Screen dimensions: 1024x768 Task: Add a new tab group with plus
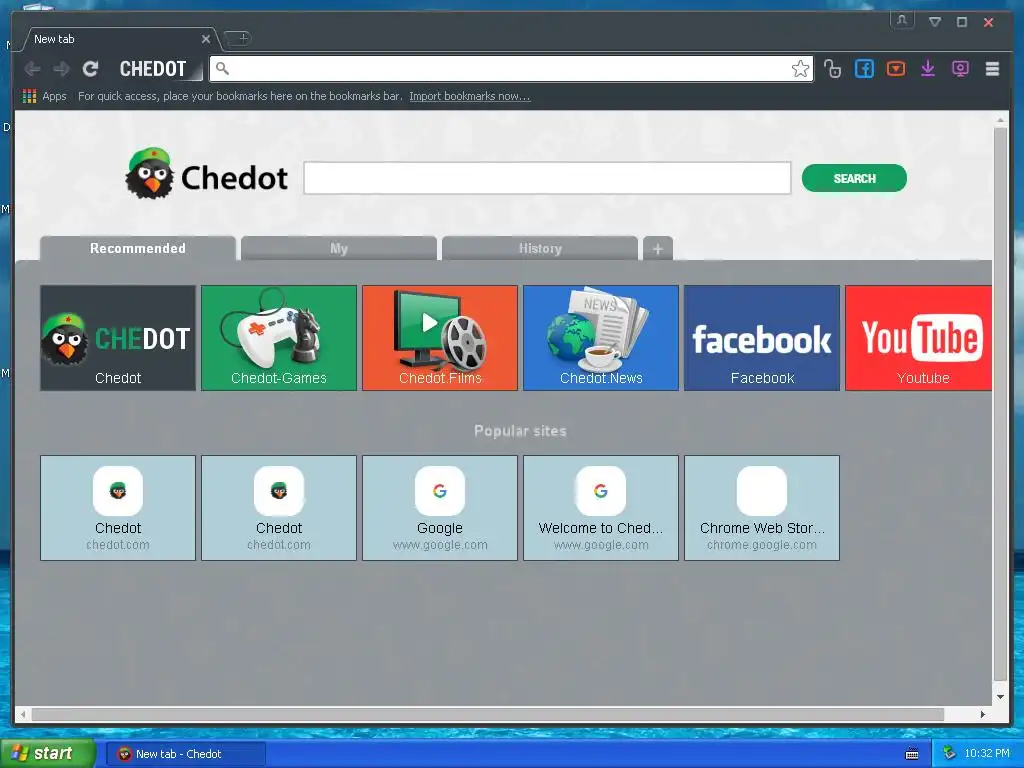(x=658, y=248)
